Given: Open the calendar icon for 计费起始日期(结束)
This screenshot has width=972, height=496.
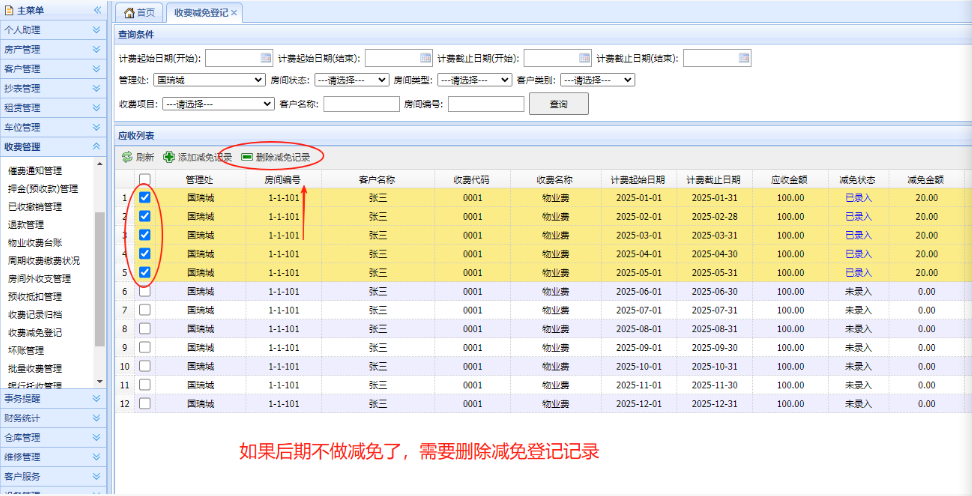Looking at the screenshot, I should click(x=425, y=58).
